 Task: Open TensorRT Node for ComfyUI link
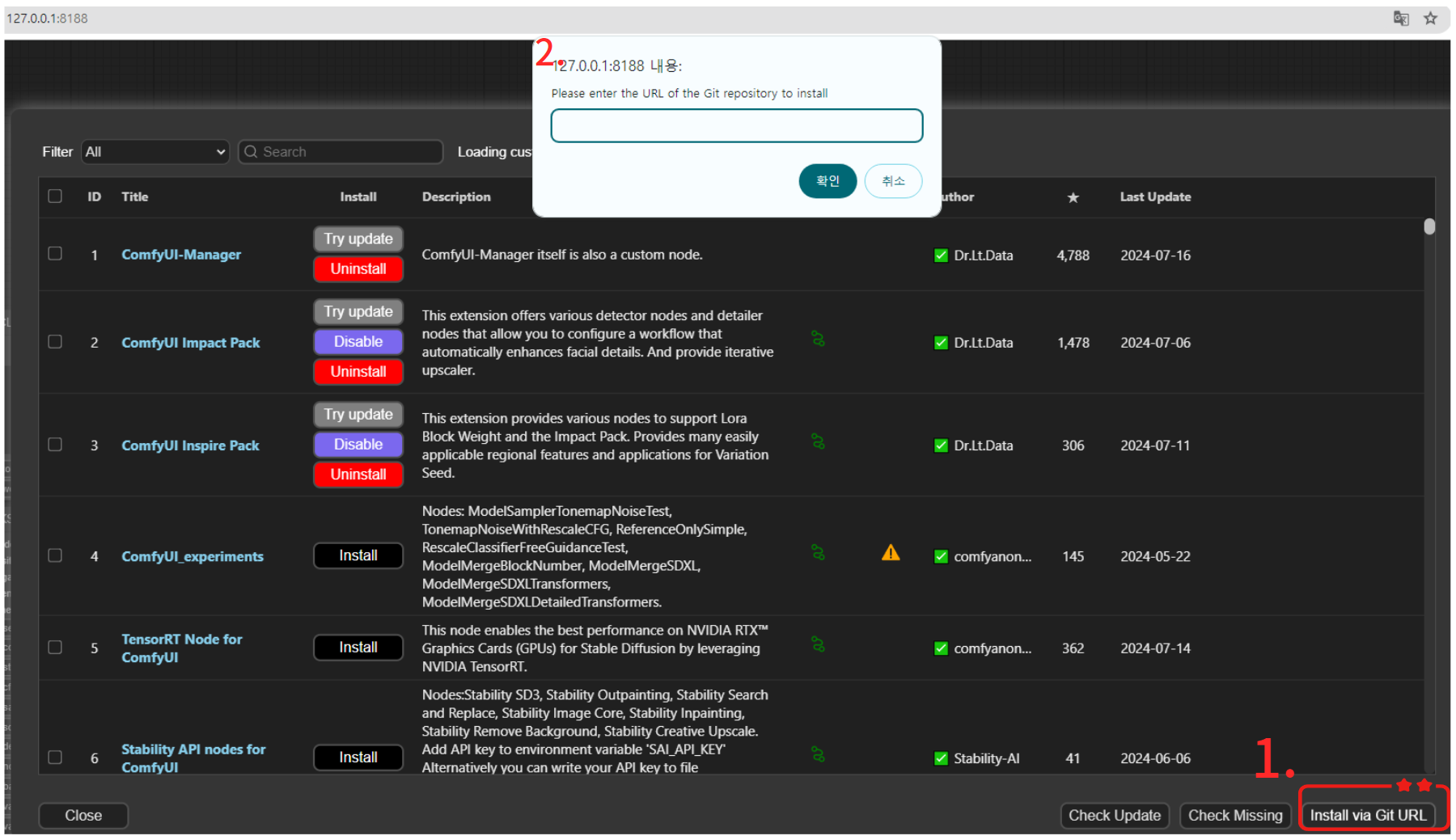(182, 648)
